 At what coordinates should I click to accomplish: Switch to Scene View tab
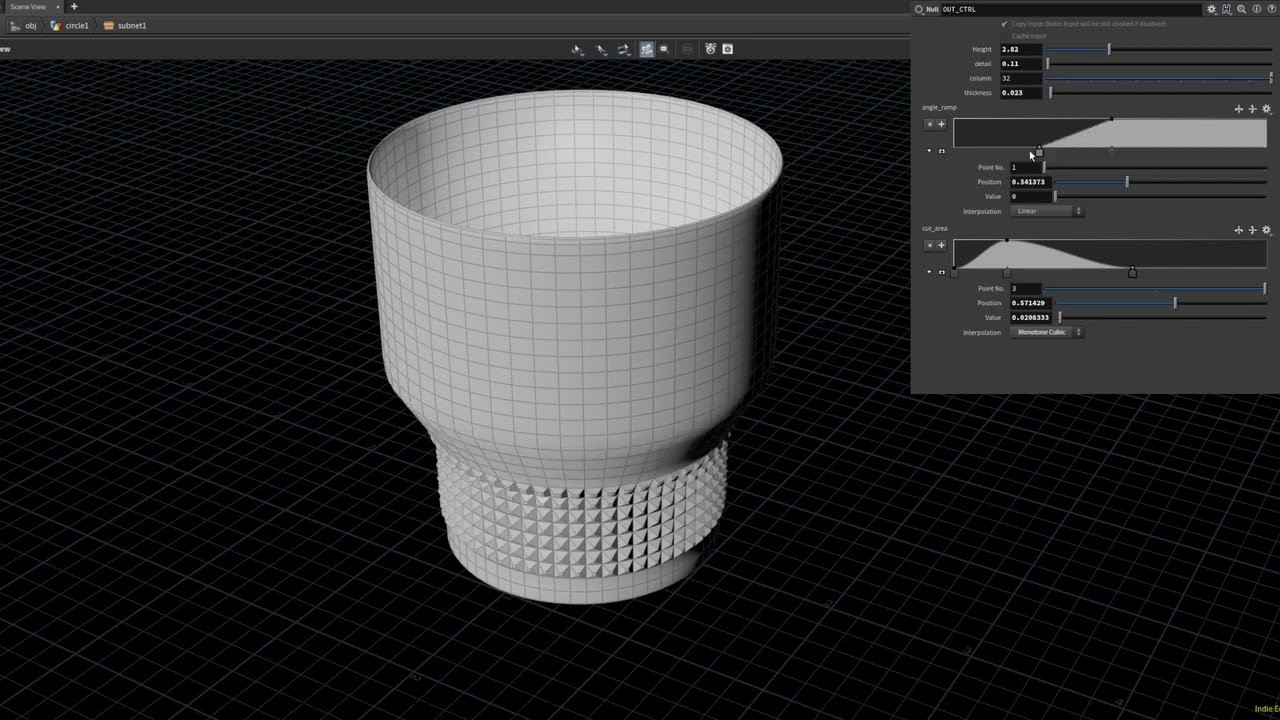(x=28, y=7)
